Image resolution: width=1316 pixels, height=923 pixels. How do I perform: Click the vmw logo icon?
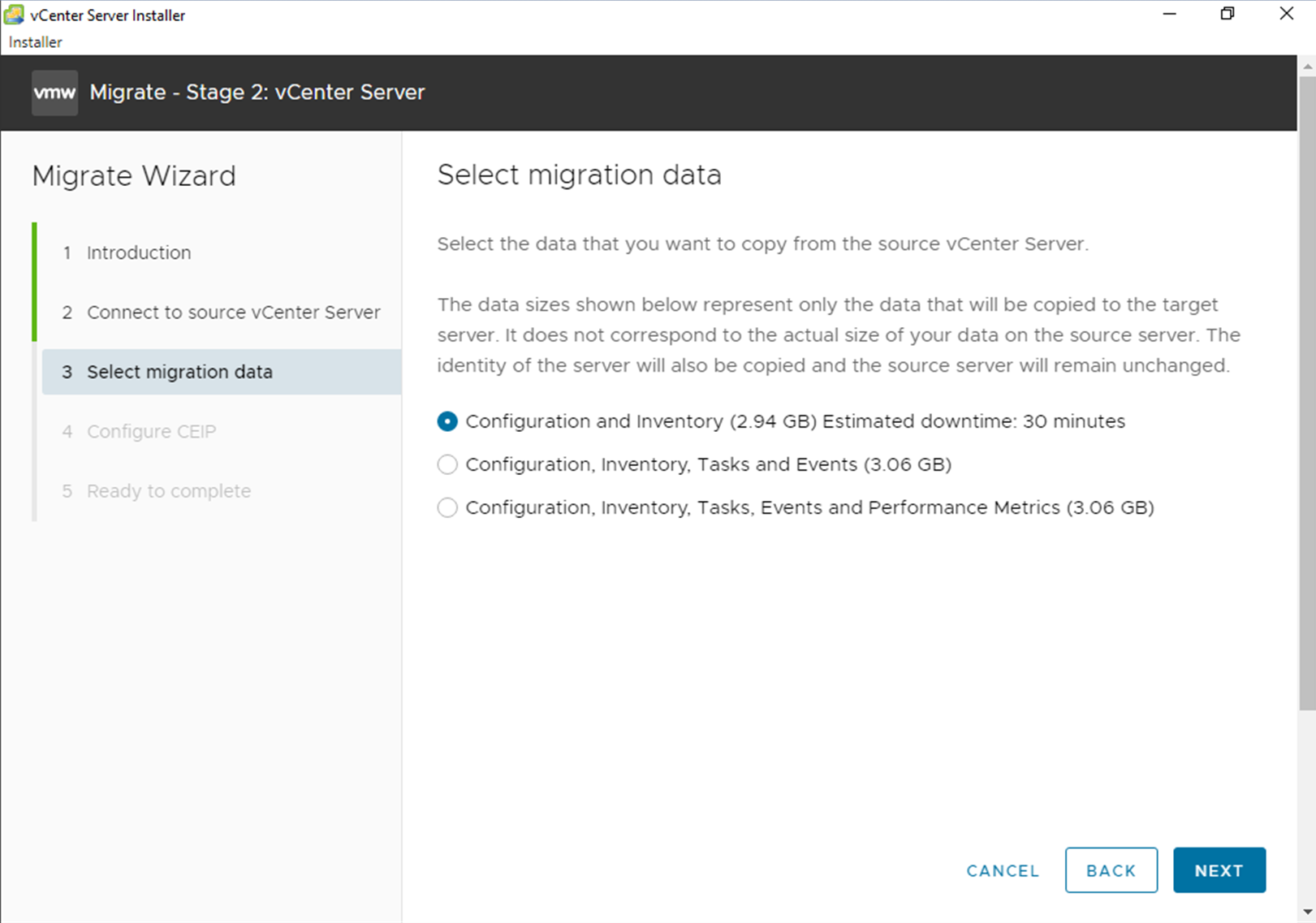(x=54, y=93)
